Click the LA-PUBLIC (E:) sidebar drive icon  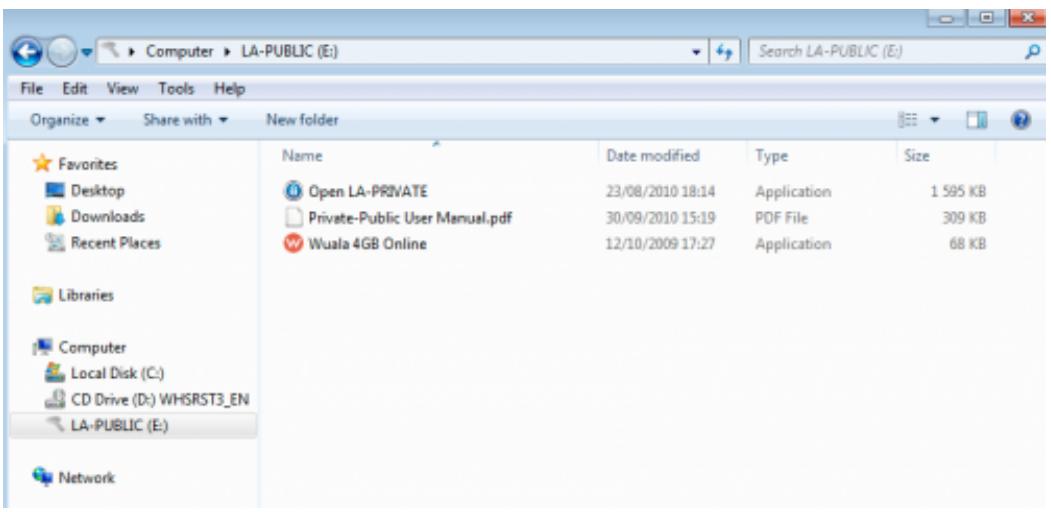coord(56,424)
